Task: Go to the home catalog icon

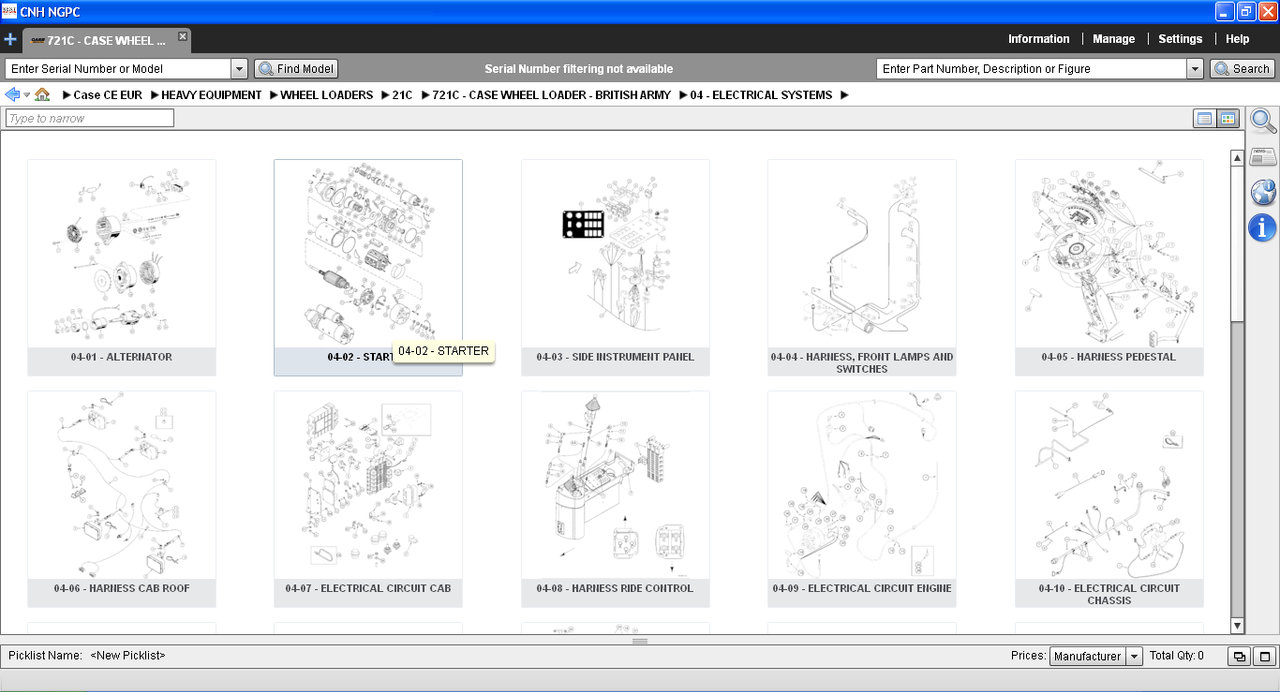Action: [42, 95]
